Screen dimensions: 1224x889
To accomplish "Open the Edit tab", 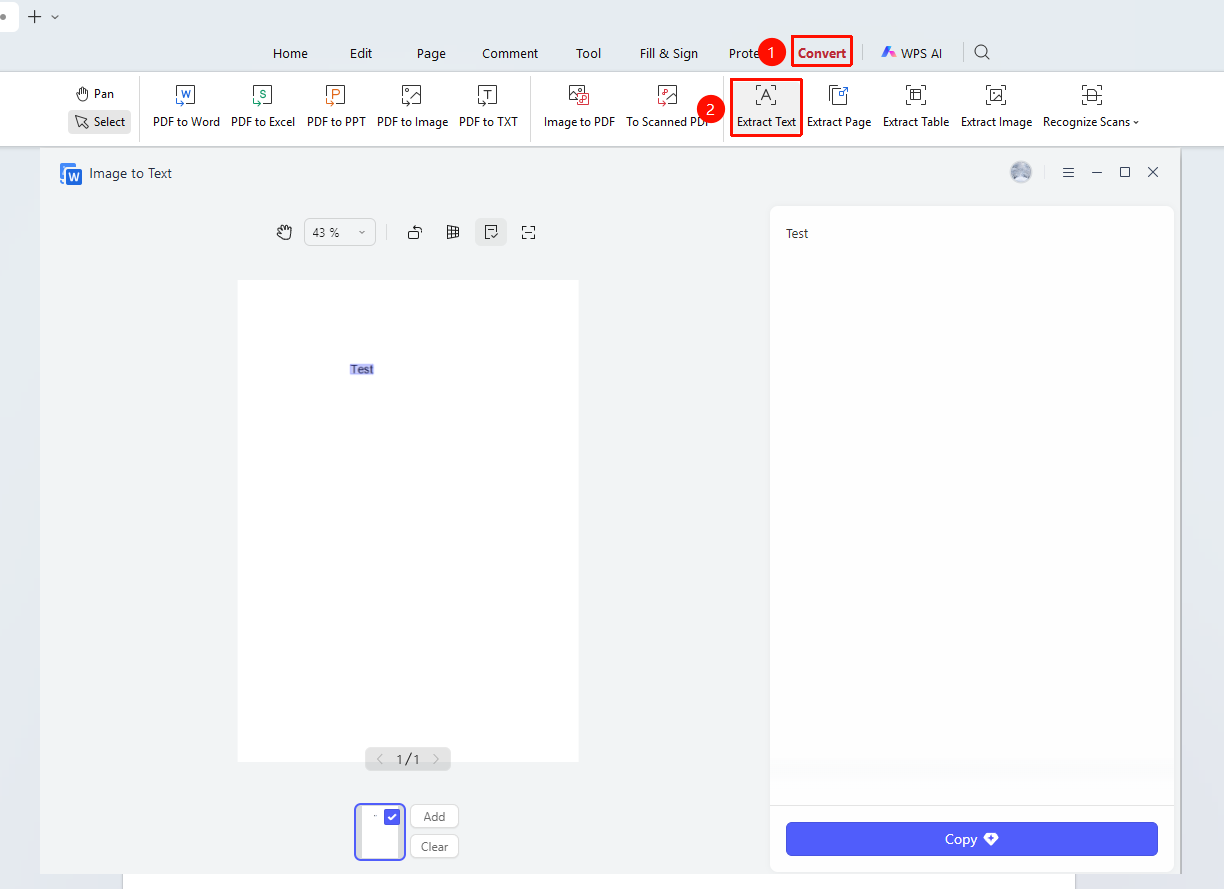I will point(361,54).
